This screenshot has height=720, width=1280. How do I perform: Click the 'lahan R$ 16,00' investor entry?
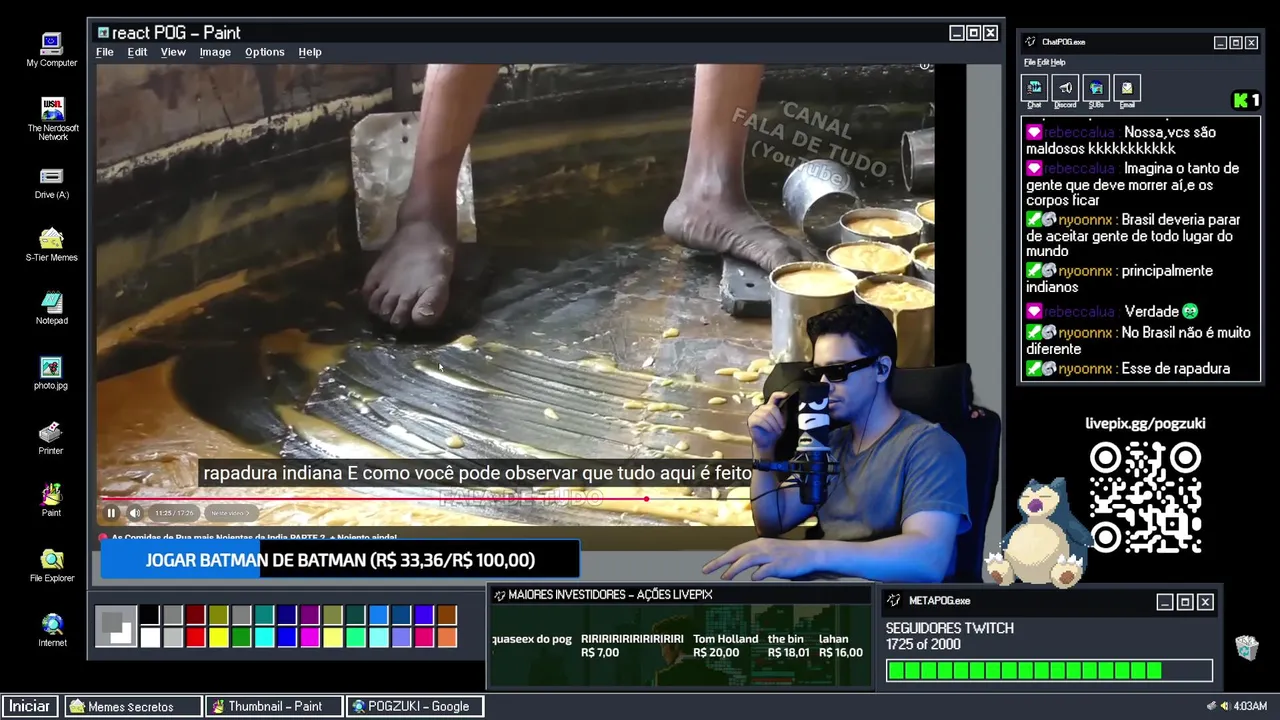click(x=840, y=646)
